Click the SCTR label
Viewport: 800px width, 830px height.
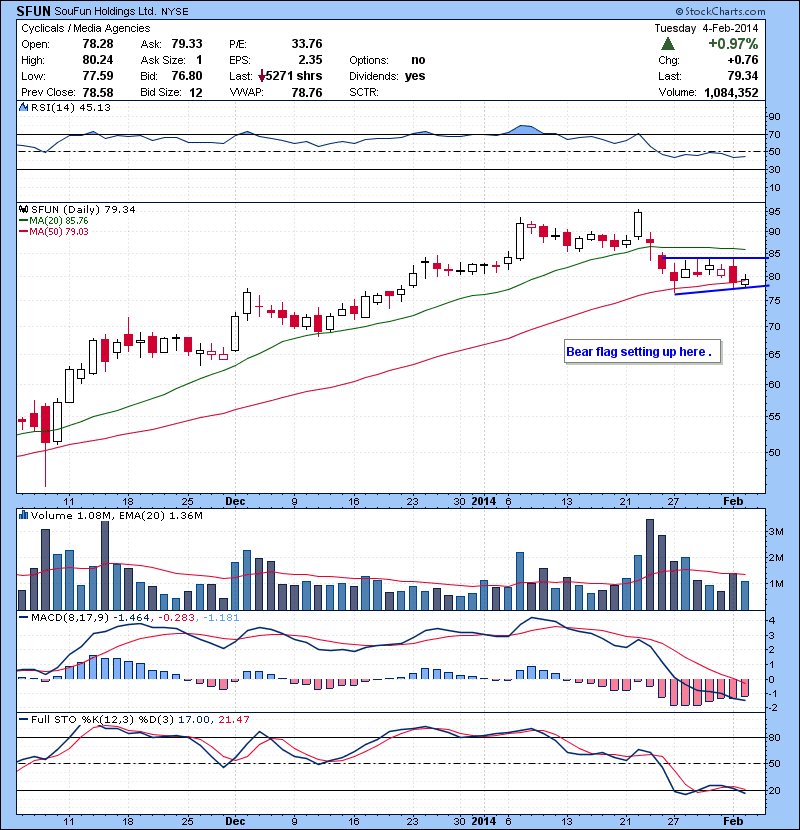(364, 92)
